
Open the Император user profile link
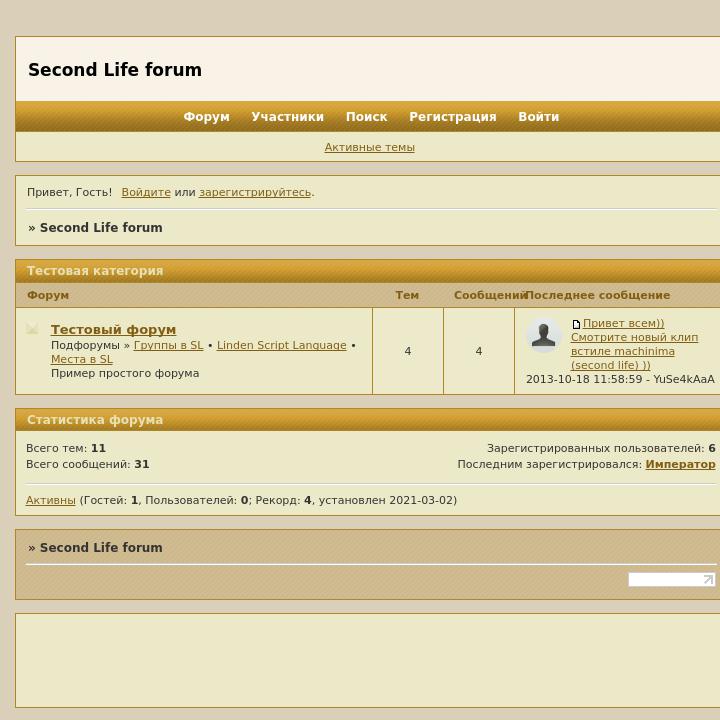(681, 464)
